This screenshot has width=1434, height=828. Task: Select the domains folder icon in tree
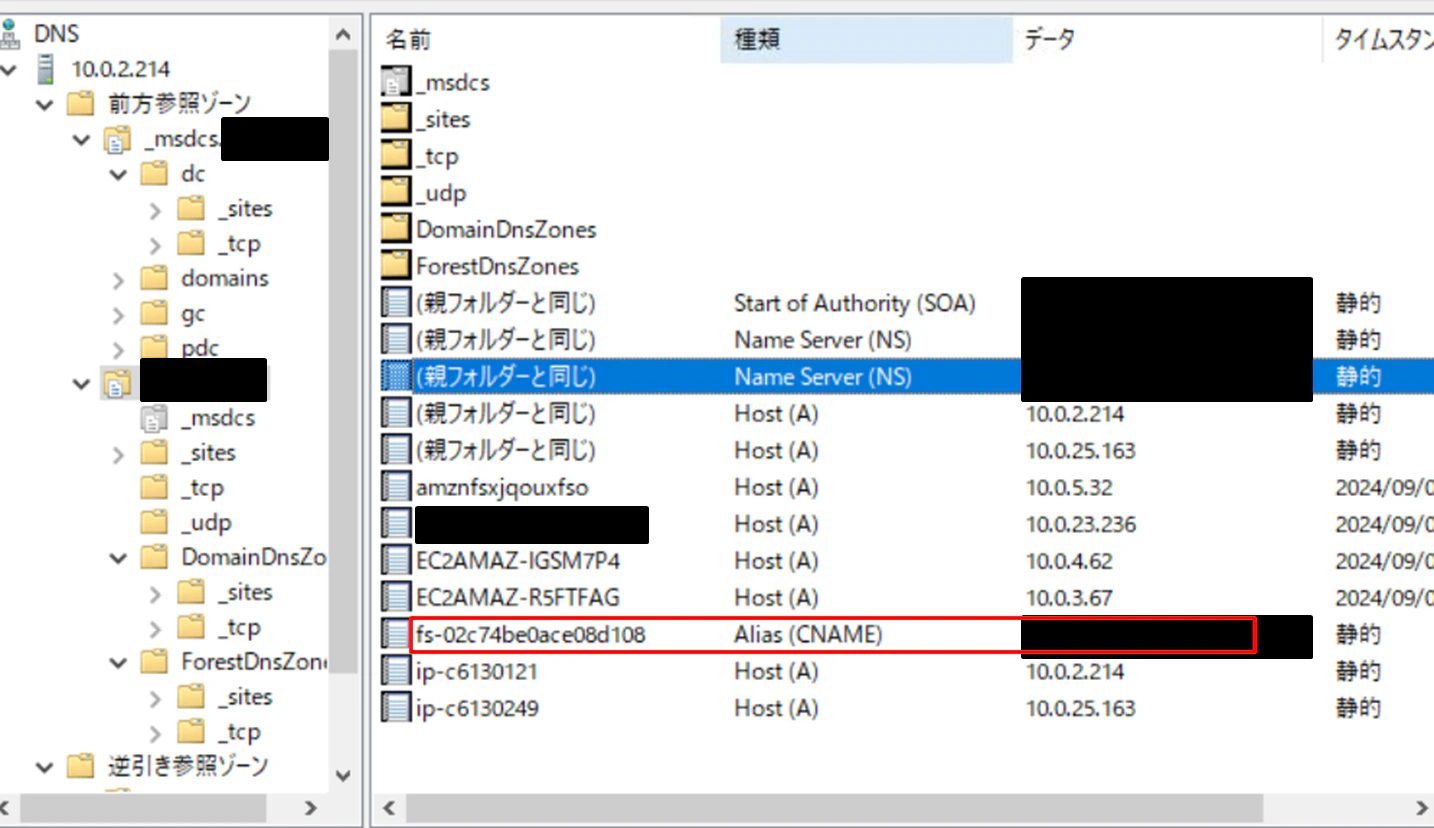click(x=153, y=278)
